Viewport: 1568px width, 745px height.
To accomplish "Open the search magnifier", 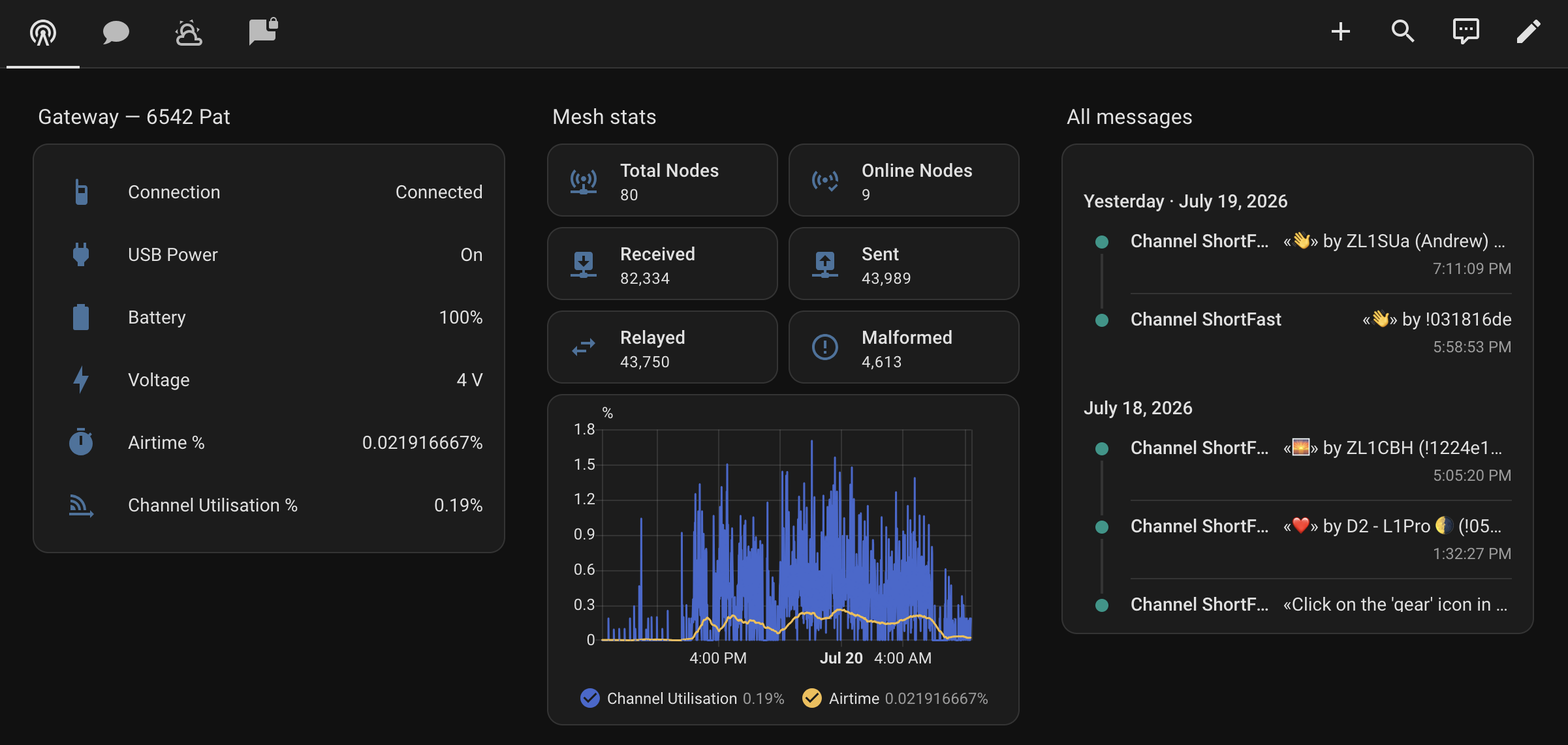I will coord(1403,31).
